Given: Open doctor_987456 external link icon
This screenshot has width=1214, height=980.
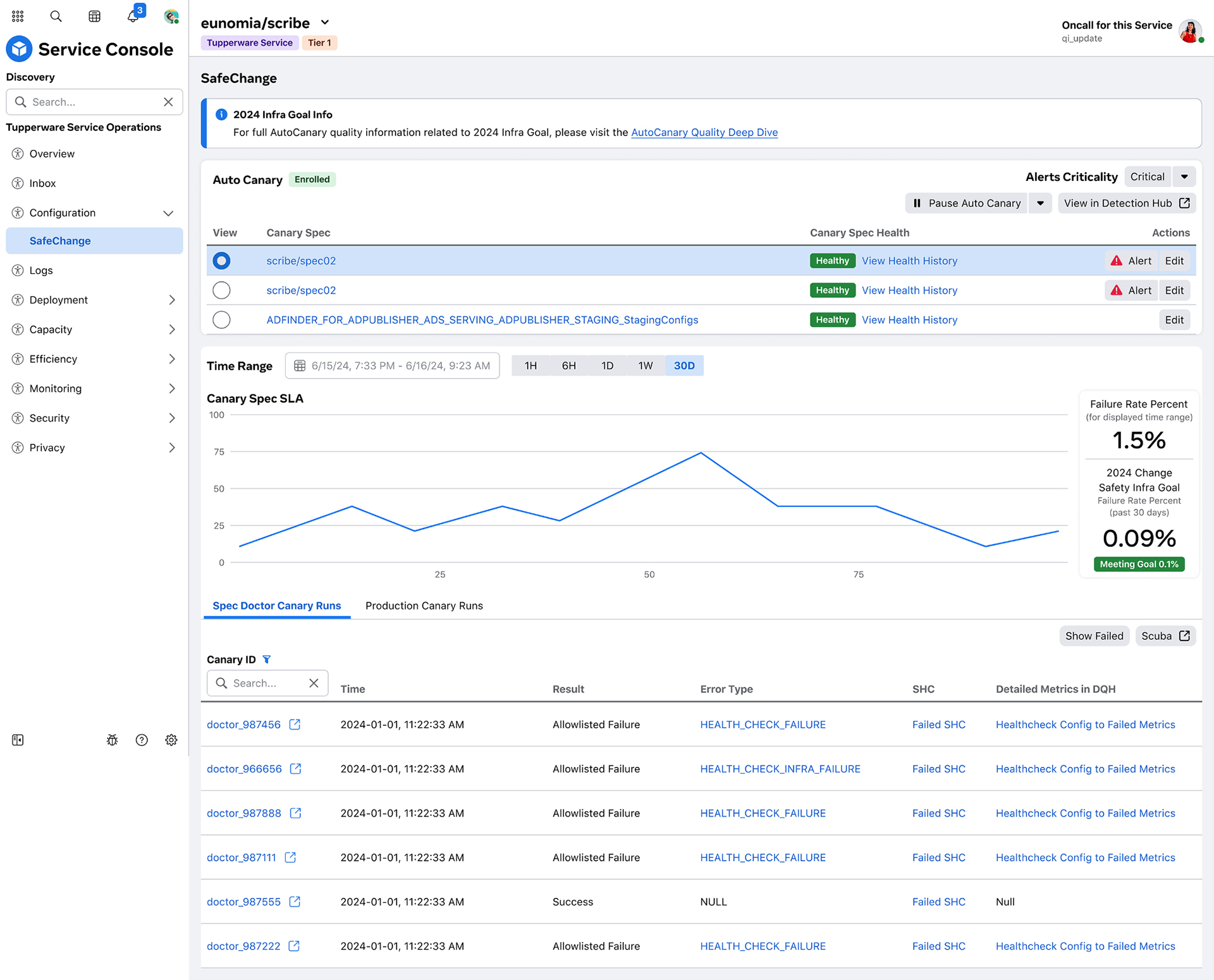Looking at the screenshot, I should click(x=295, y=725).
